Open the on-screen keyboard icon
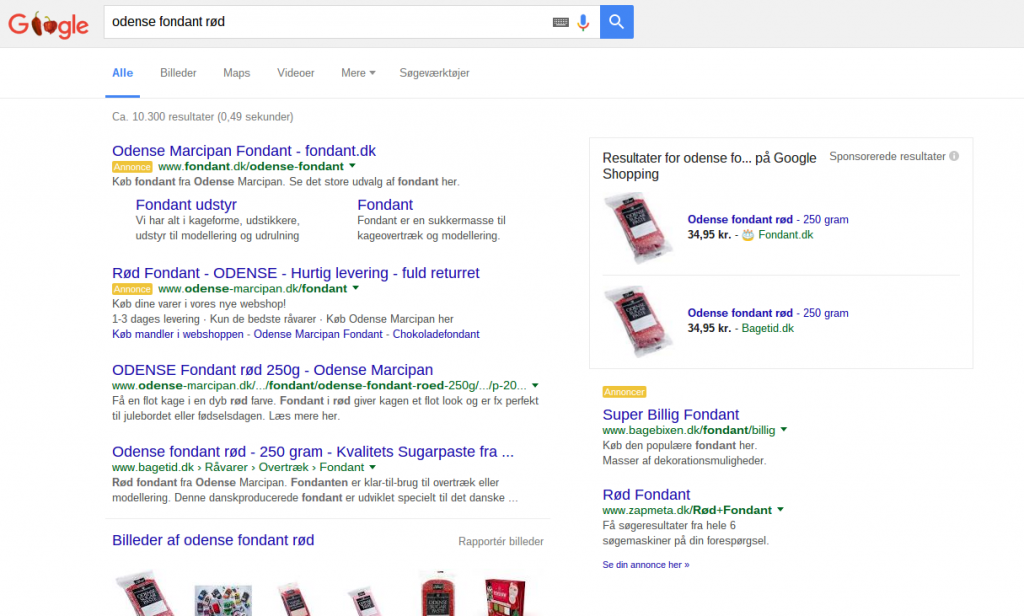Viewport: 1024px width, 616px height. pyautogui.click(x=561, y=22)
